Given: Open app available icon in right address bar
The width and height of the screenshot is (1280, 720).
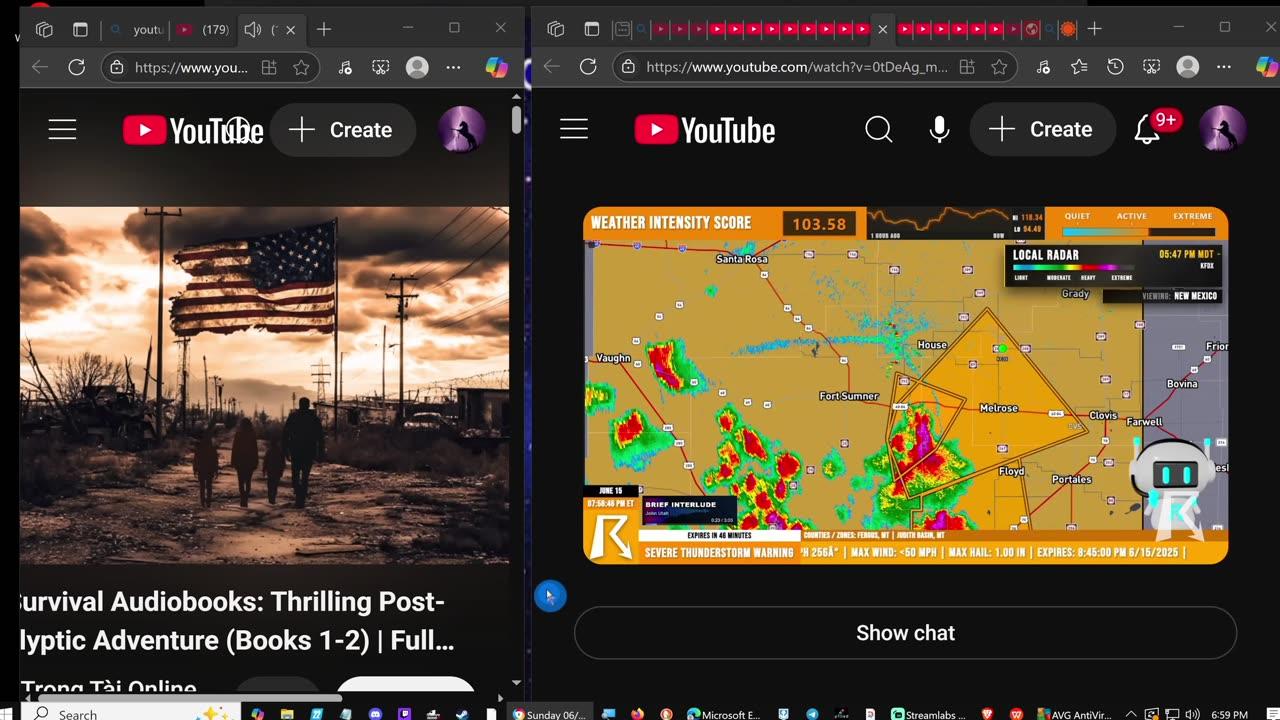Looking at the screenshot, I should [967, 67].
